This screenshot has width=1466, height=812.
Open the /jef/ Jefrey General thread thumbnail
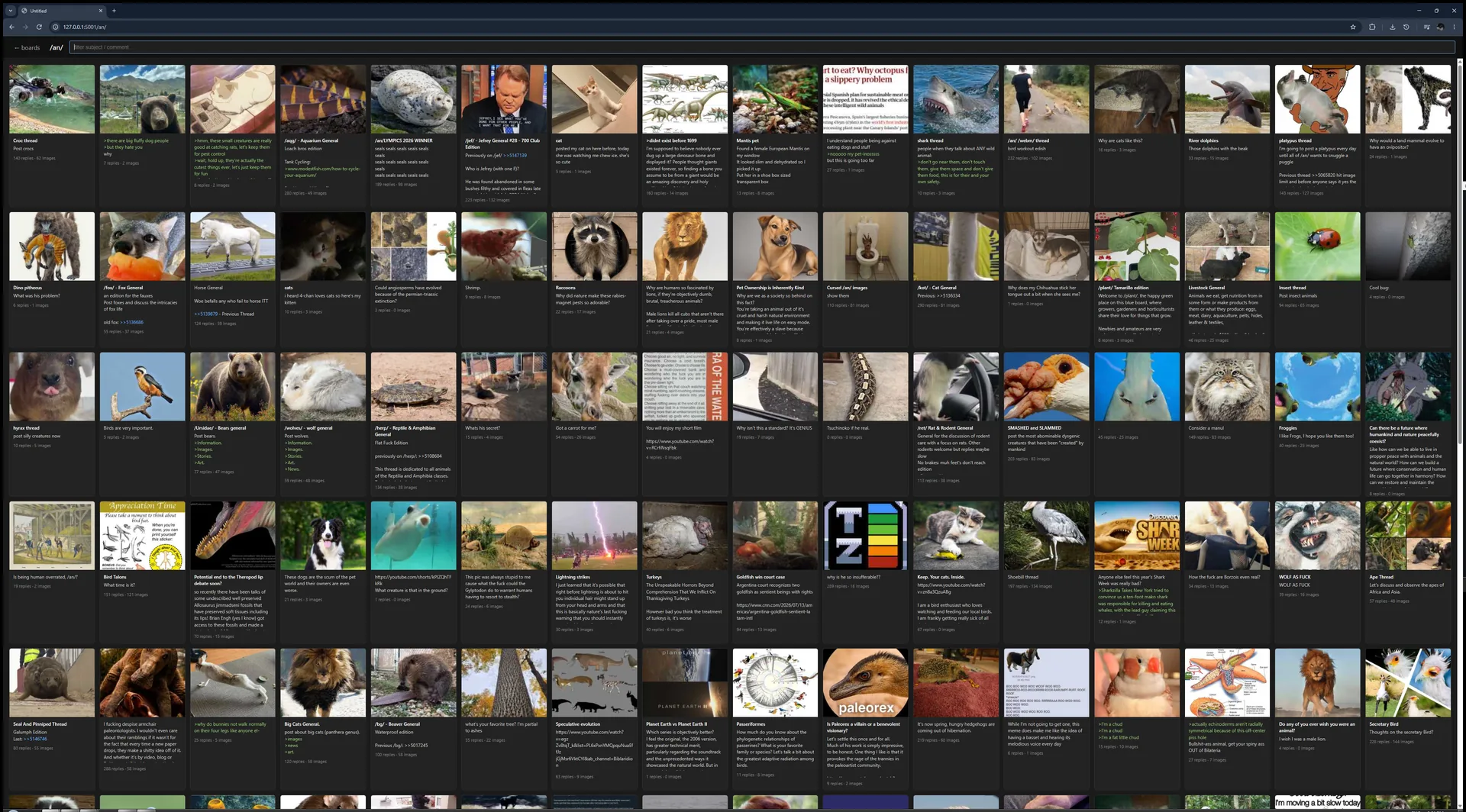[504, 99]
